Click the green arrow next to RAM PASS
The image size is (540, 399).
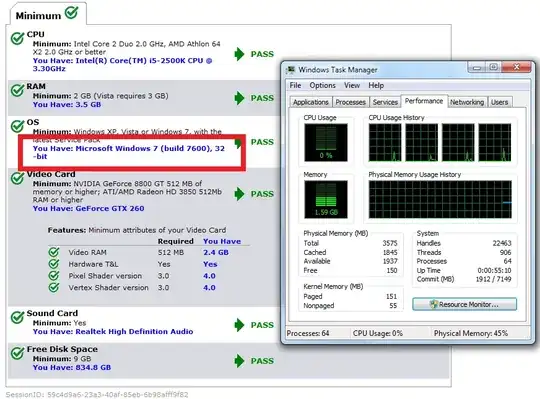tap(239, 98)
